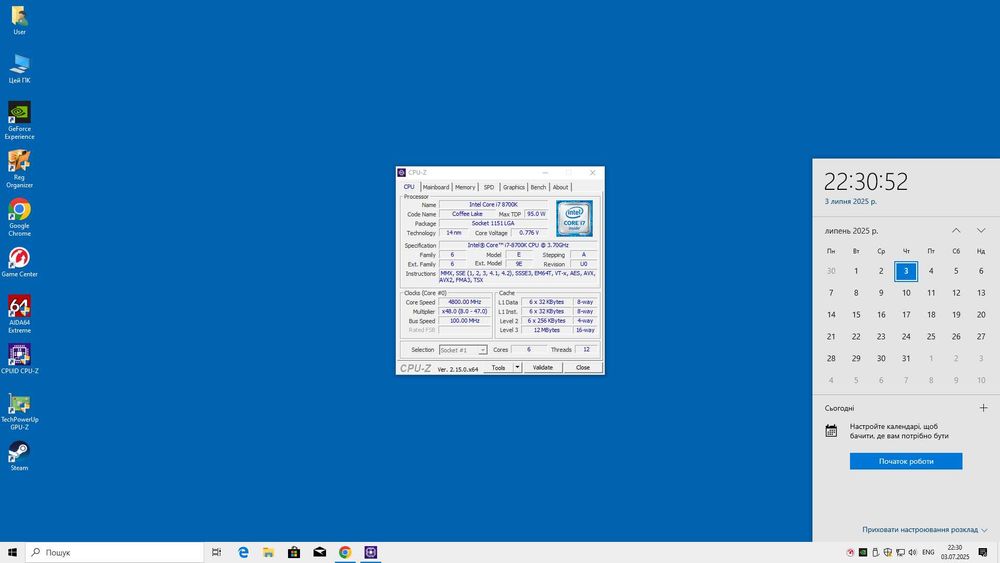Click the taskbar clock showing 22:30
This screenshot has width=1000, height=563.
pos(955,552)
